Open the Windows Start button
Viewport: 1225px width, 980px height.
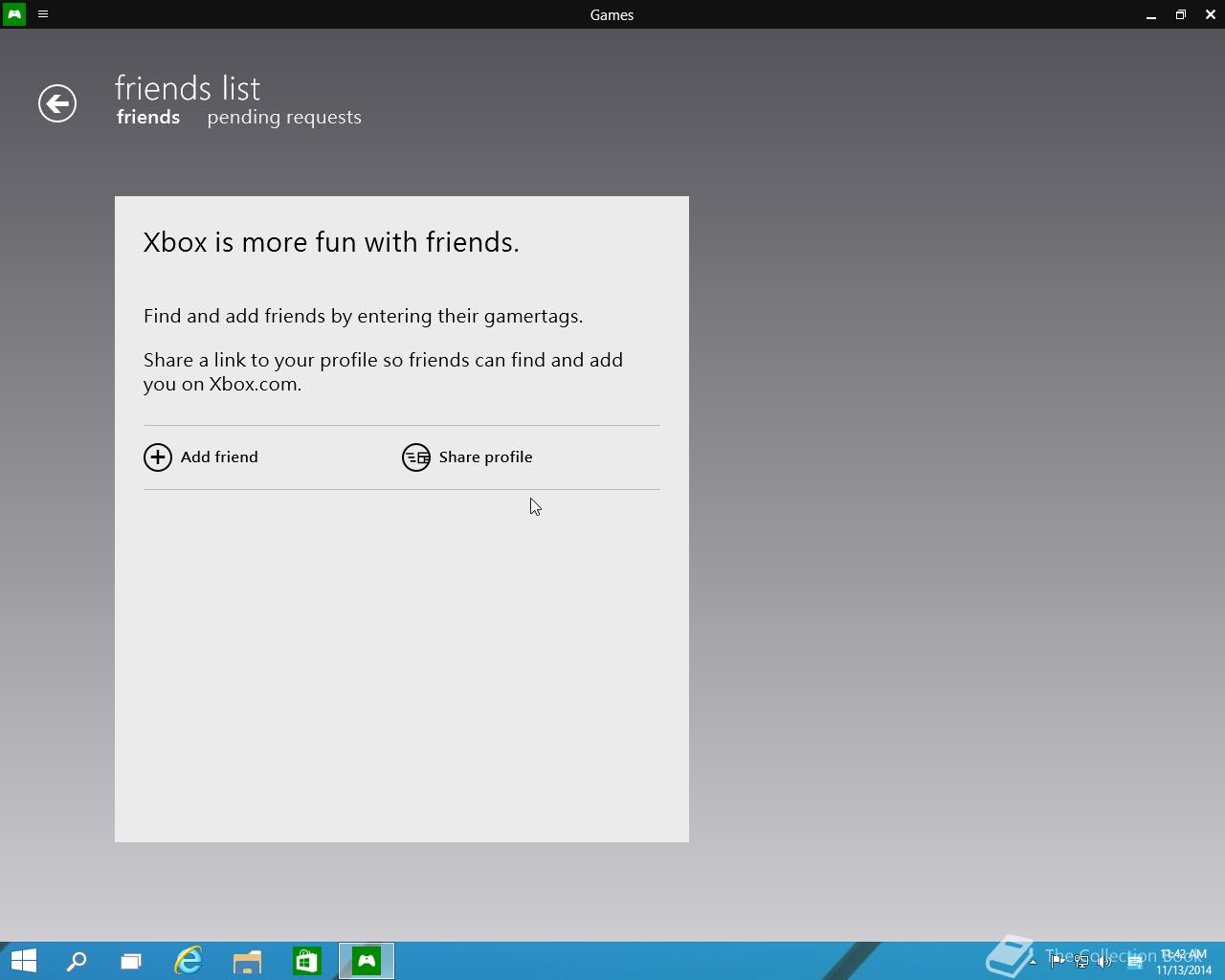point(23,961)
